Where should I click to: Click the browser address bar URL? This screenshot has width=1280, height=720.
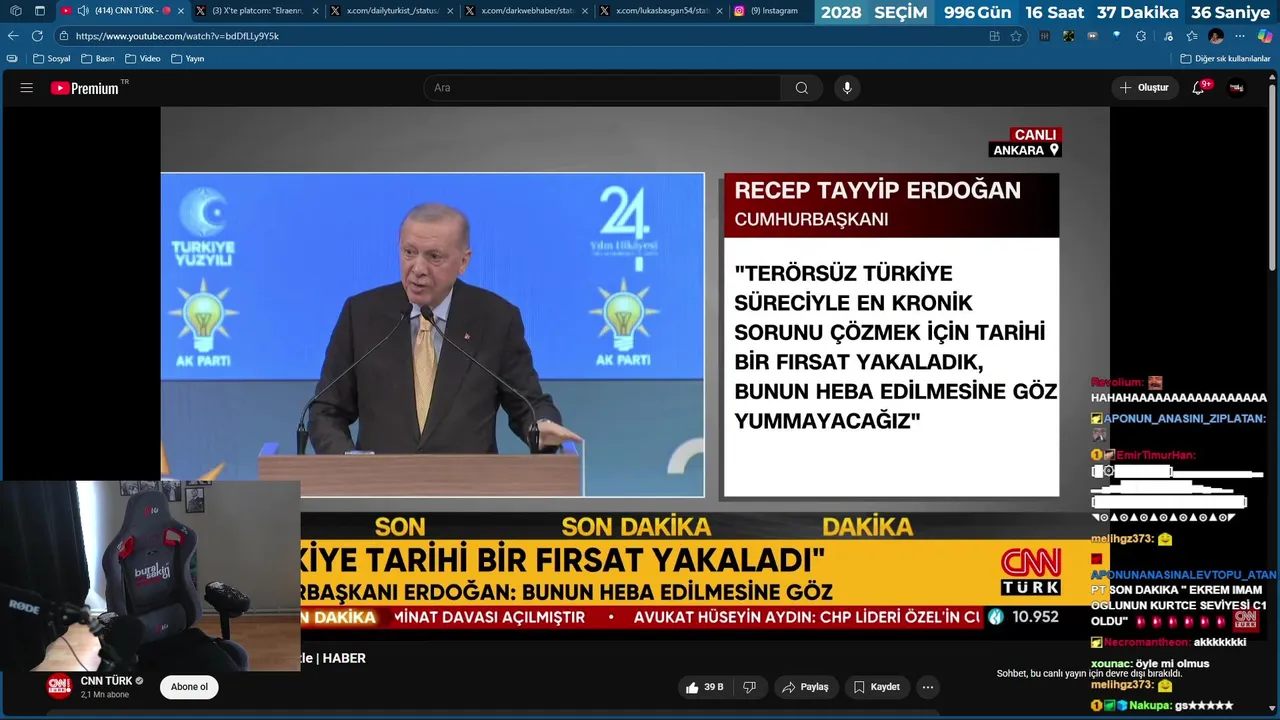pyautogui.click(x=177, y=36)
